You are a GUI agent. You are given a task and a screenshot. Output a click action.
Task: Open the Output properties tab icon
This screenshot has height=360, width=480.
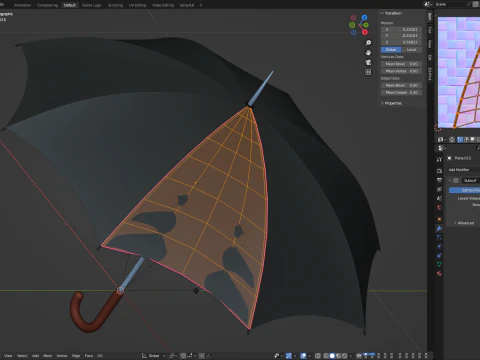[439, 180]
